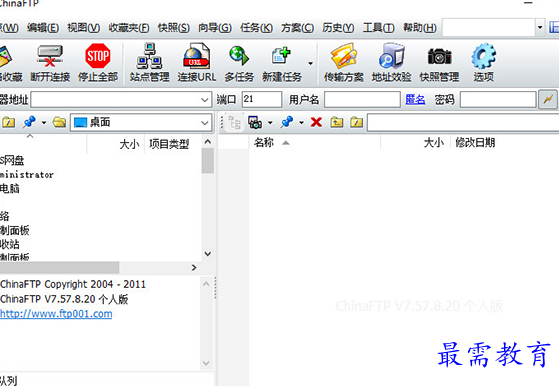Screen dimensions: 559x386
Task: Open the 向导(G) menu
Action: pos(215,28)
